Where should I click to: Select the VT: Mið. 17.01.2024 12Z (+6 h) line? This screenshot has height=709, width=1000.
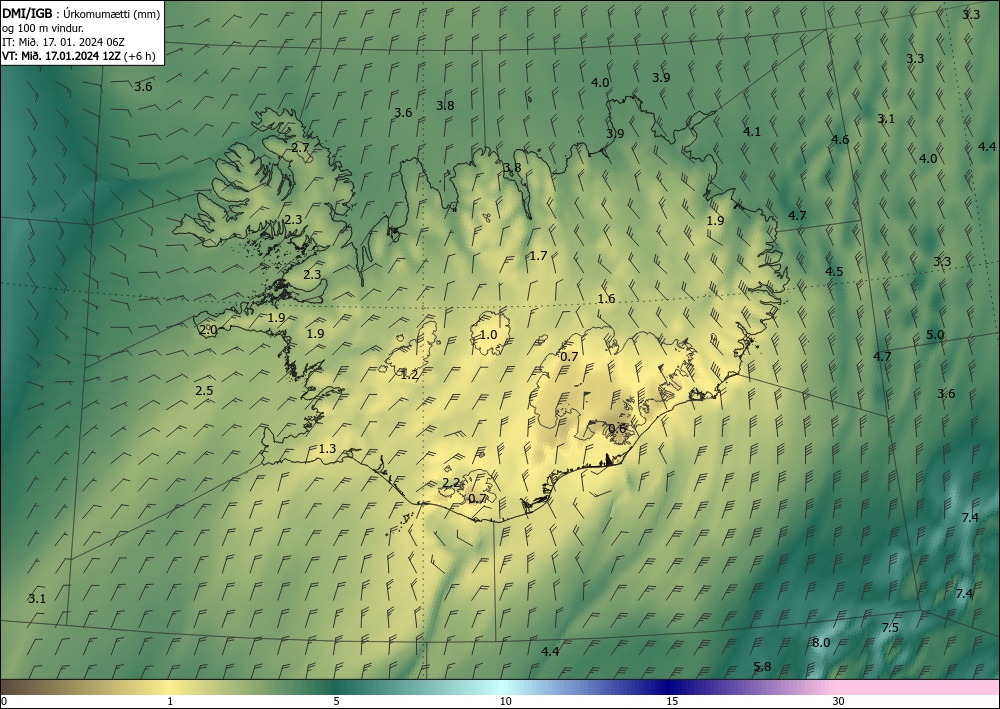(x=78, y=56)
